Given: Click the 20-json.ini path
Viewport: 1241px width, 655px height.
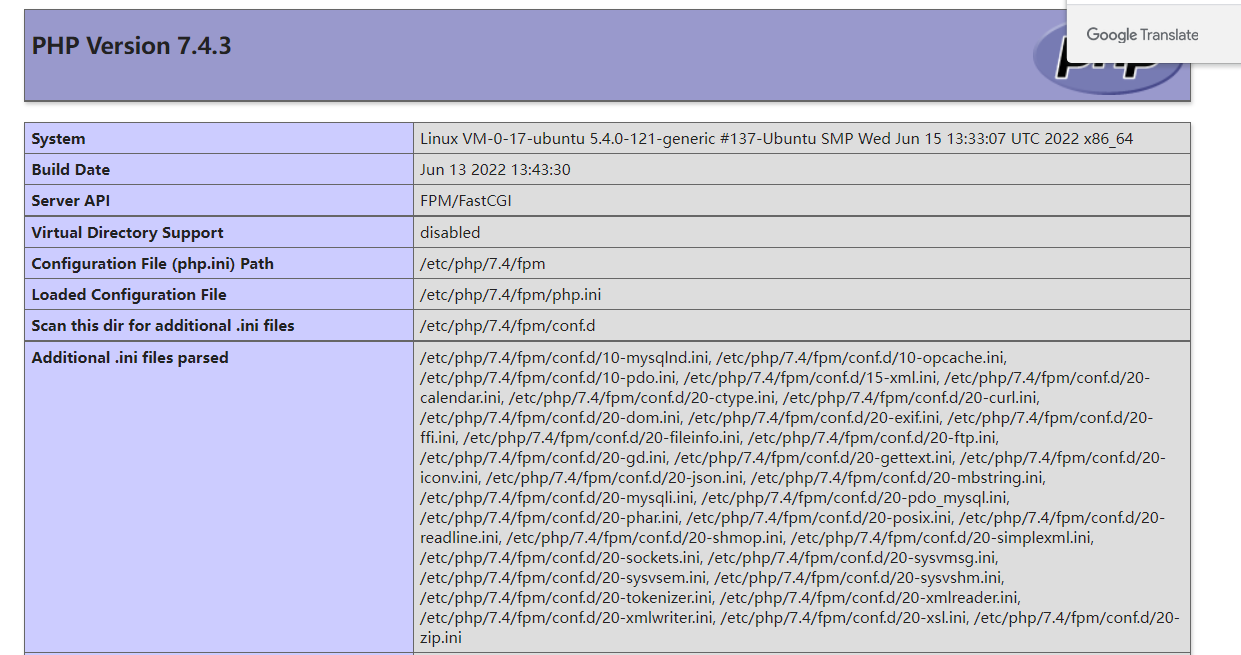Looking at the screenshot, I should tap(614, 478).
